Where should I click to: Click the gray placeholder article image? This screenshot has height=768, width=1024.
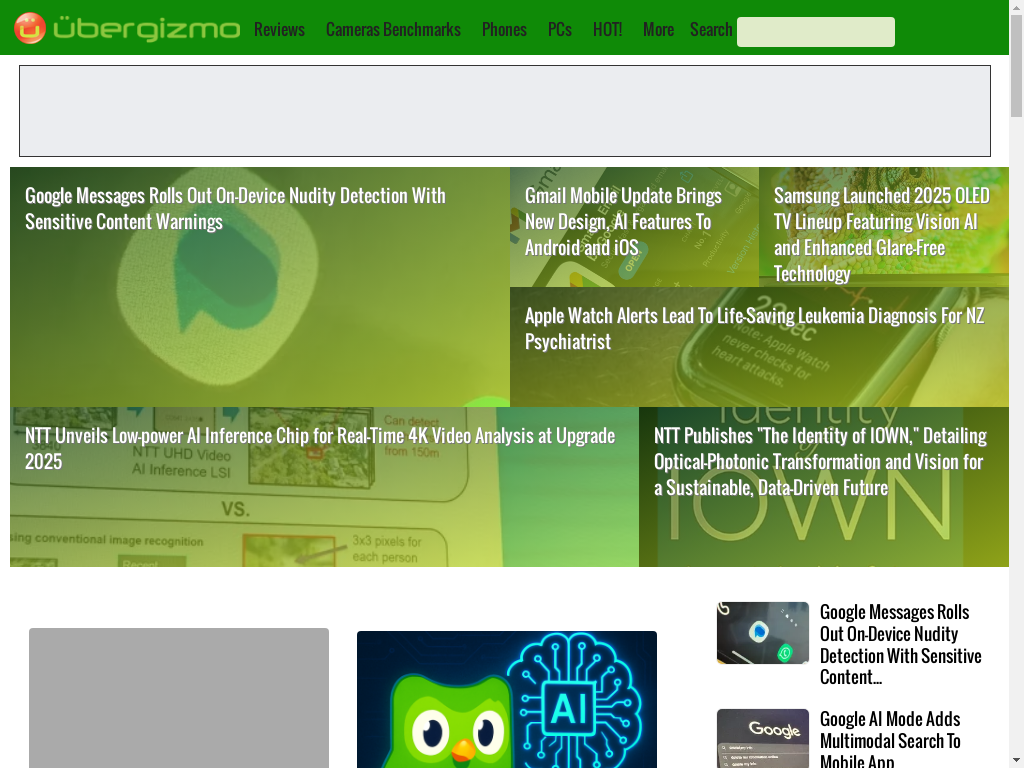pyautogui.click(x=179, y=698)
